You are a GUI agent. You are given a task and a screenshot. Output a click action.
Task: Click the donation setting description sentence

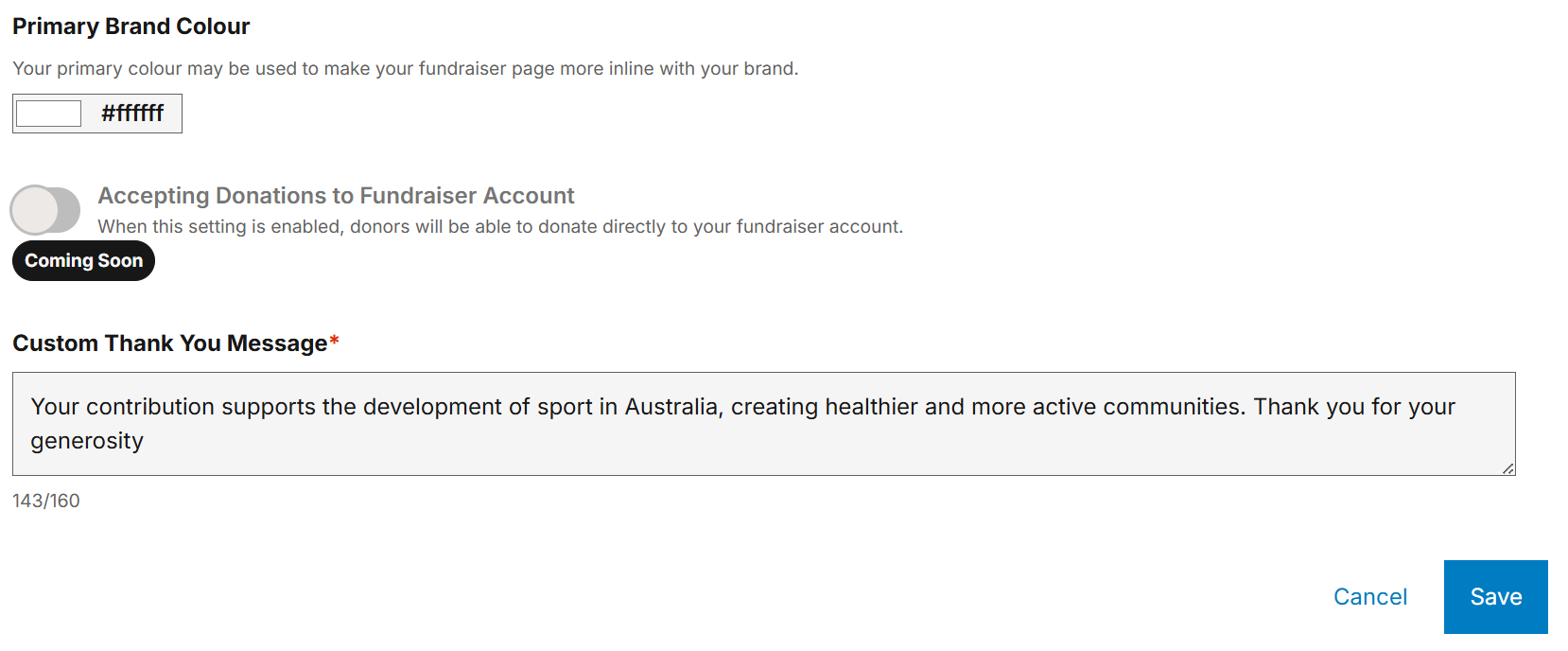[x=500, y=227]
